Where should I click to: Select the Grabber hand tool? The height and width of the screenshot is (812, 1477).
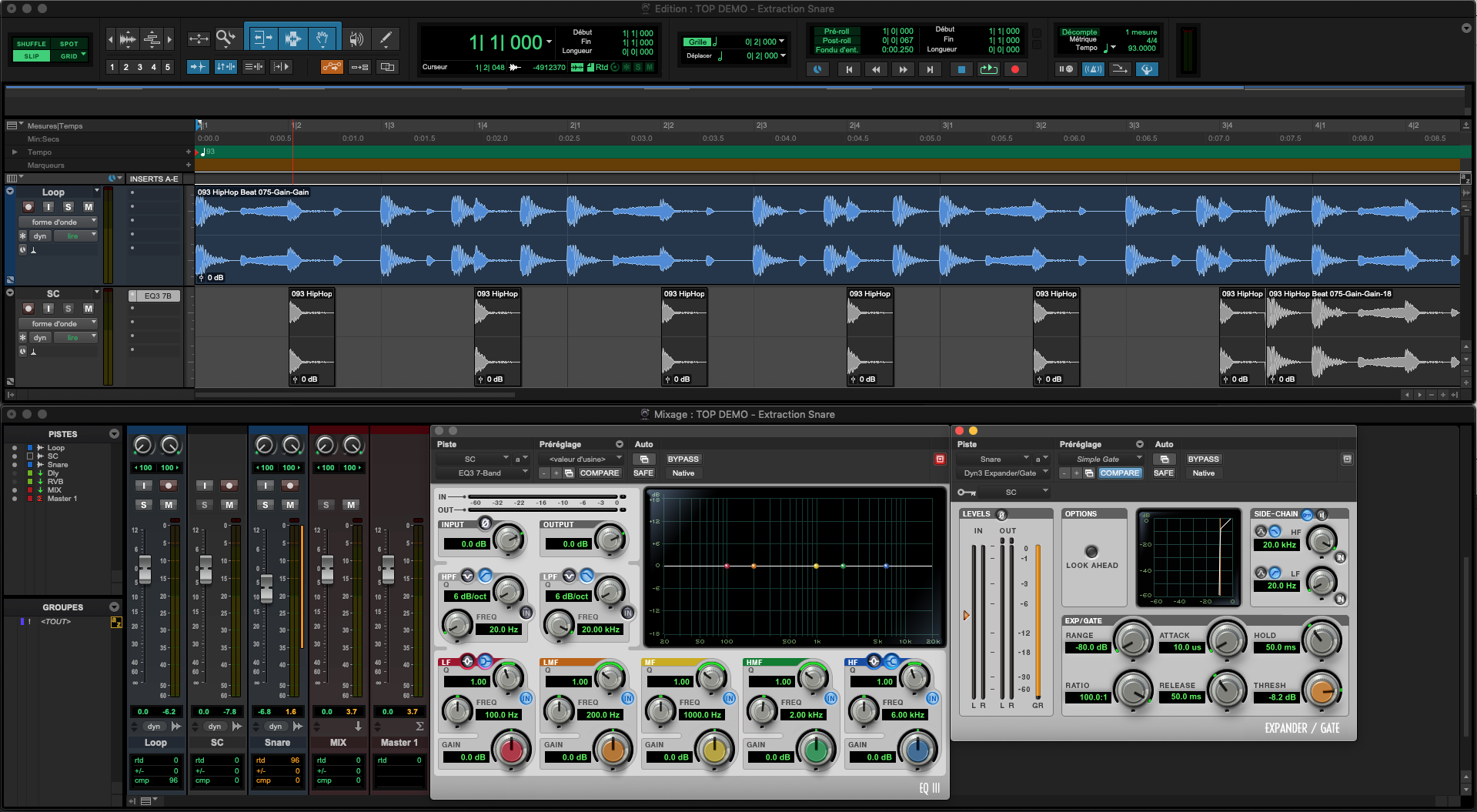(322, 38)
